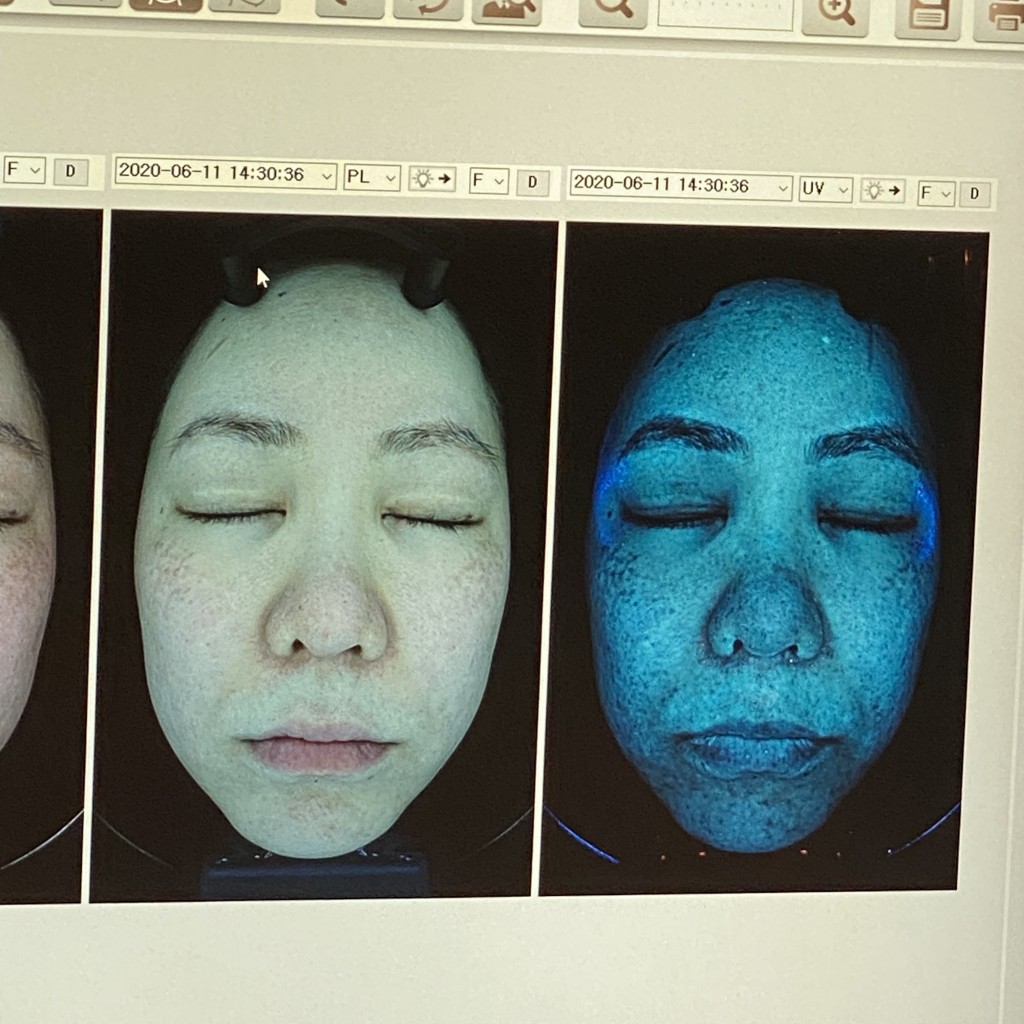Image resolution: width=1024 pixels, height=1024 pixels.
Task: Click the zoom value field in toolbar
Action: coord(725,13)
